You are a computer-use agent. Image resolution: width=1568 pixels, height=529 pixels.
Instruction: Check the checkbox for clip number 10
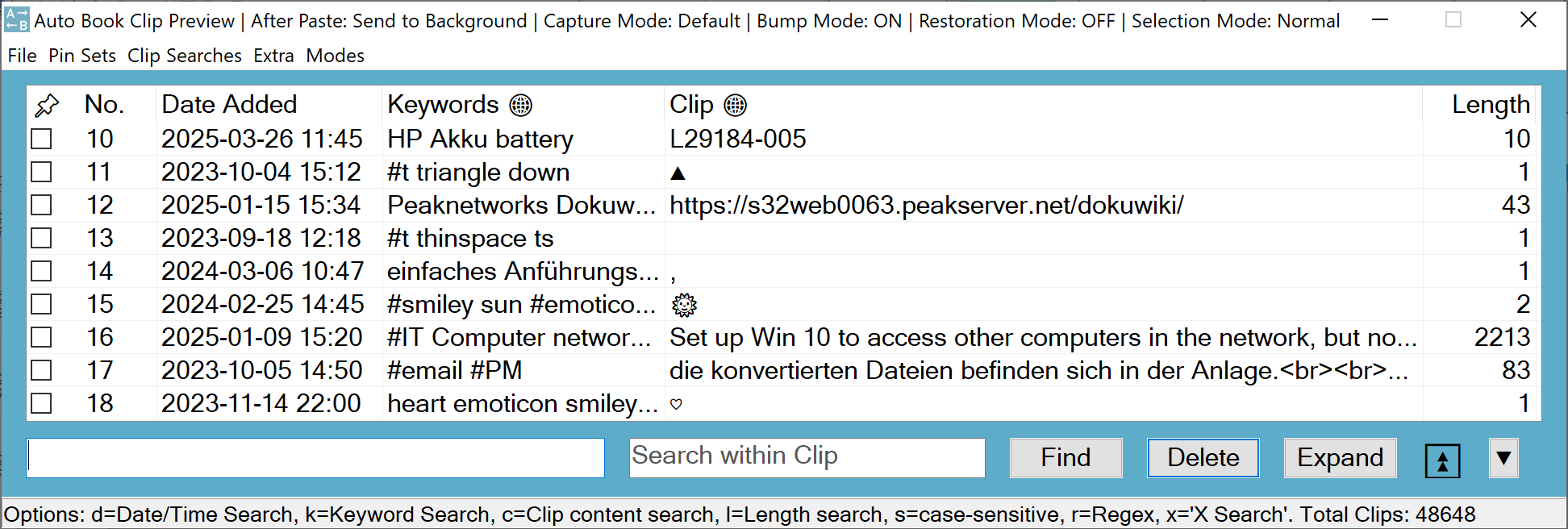click(x=41, y=139)
